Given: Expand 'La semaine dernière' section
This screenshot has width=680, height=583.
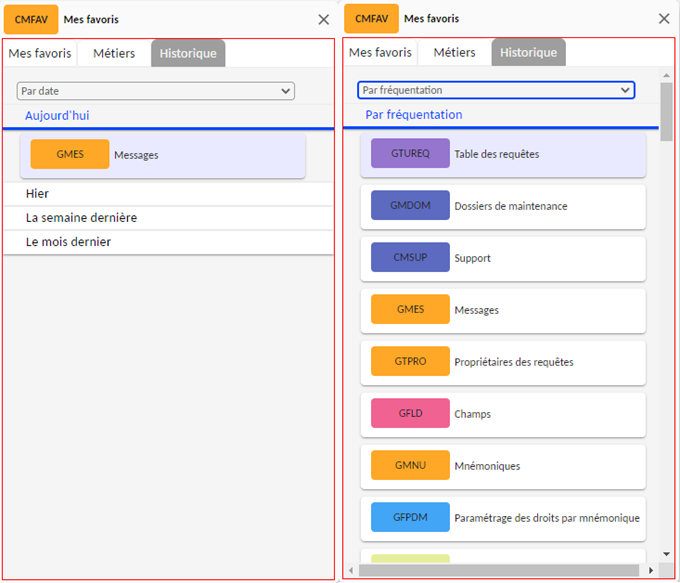Looking at the screenshot, I should (x=82, y=218).
